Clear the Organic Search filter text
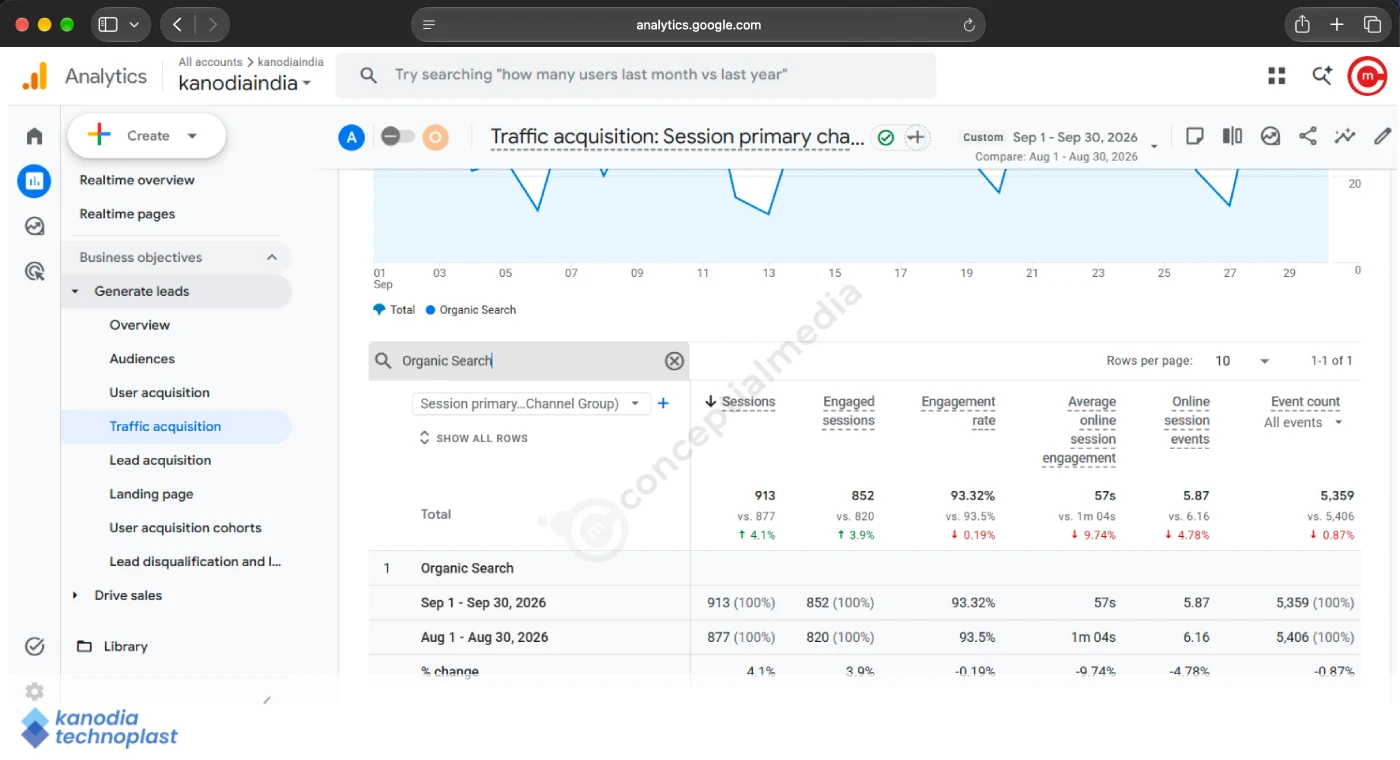Viewport: 1400px width, 760px height. [x=675, y=361]
